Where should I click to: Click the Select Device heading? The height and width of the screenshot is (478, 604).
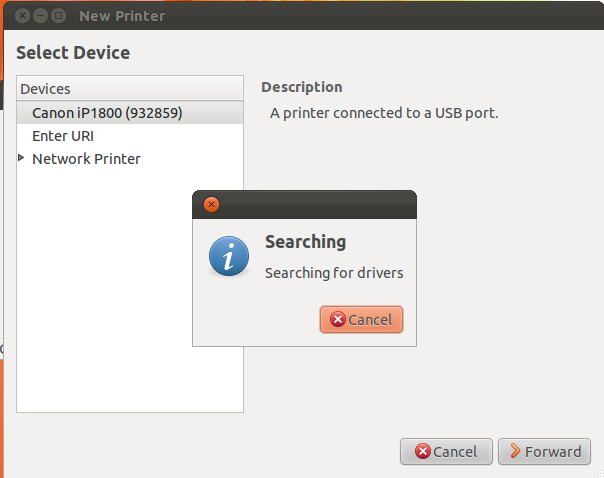click(x=73, y=53)
